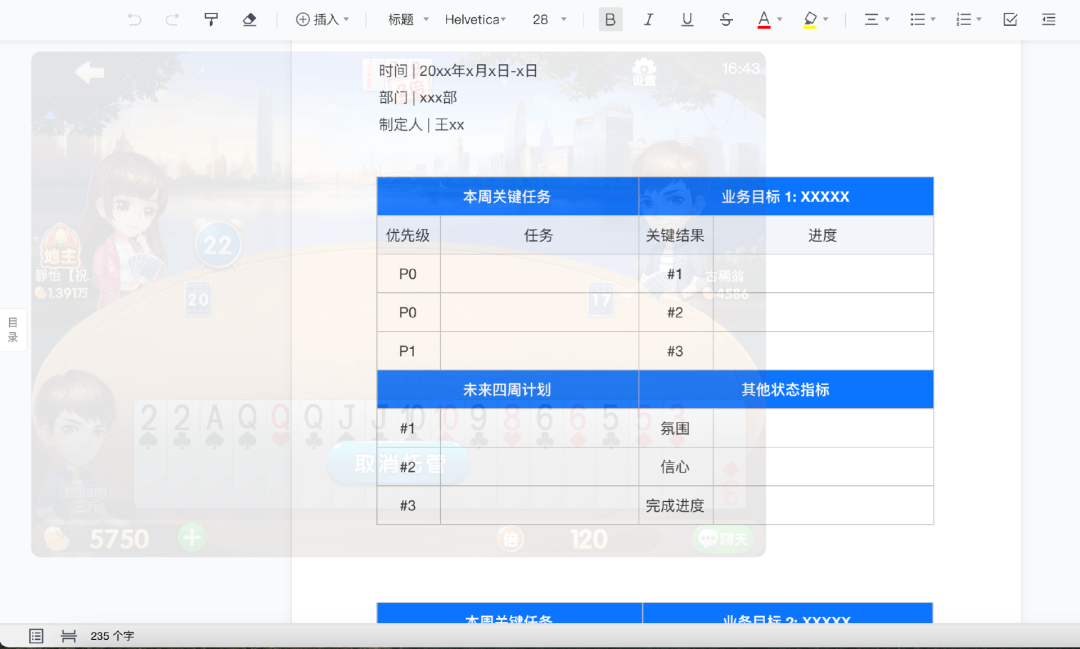This screenshot has width=1080, height=649.
Task: Click the 本周关键任务 table header
Action: click(507, 196)
